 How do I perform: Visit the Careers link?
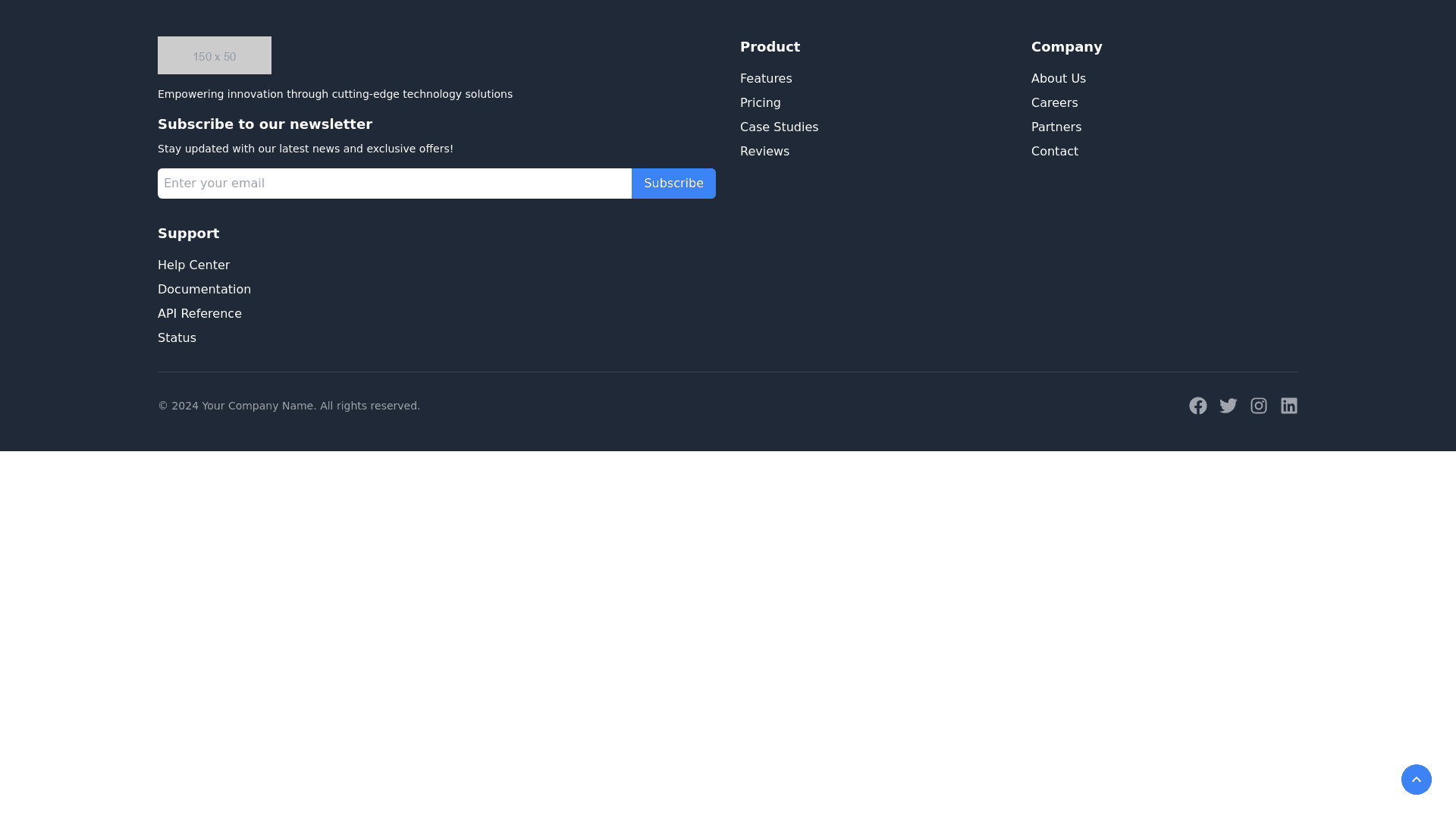point(1054,103)
